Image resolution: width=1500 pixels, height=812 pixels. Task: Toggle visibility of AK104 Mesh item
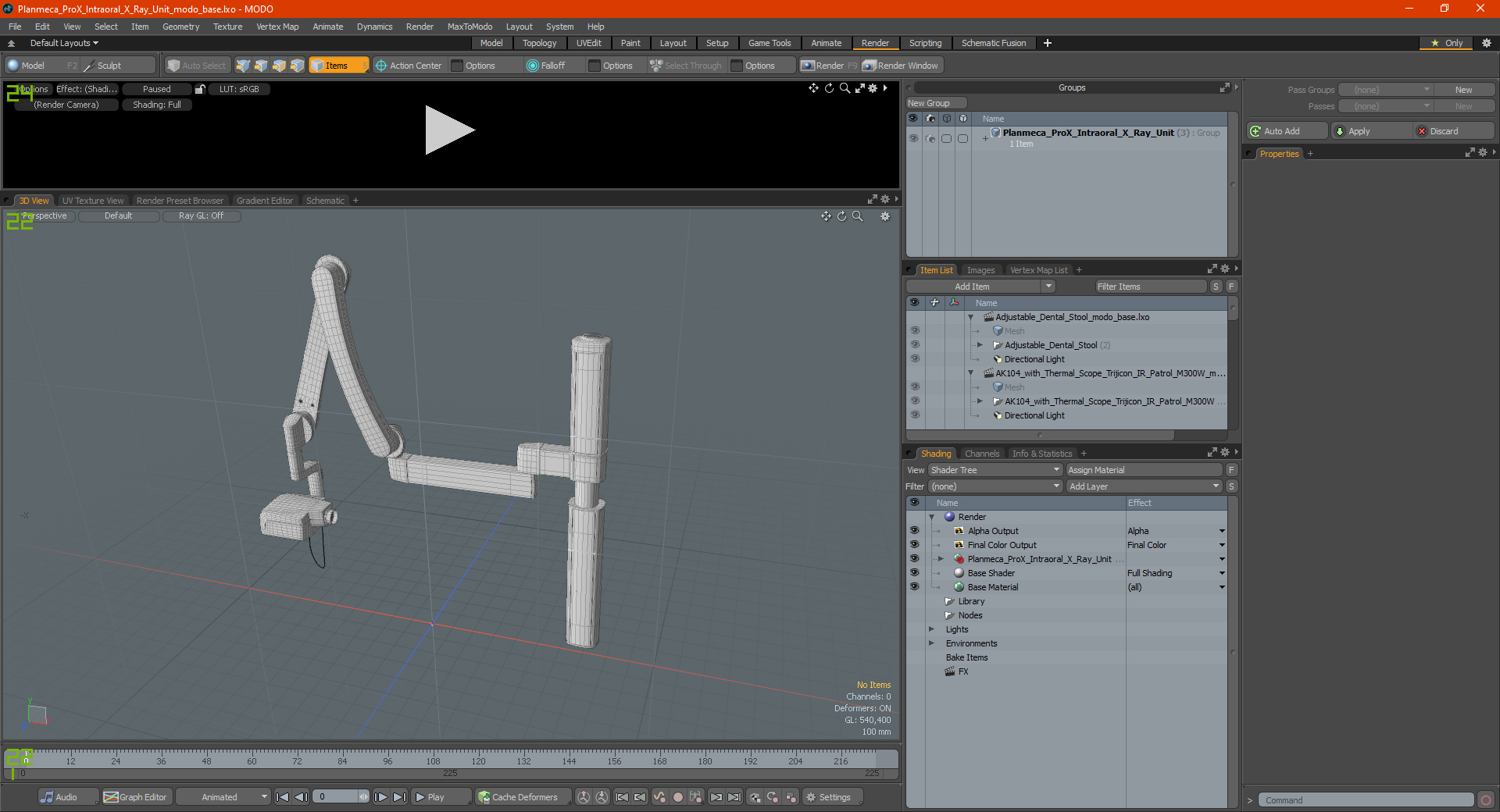915,386
